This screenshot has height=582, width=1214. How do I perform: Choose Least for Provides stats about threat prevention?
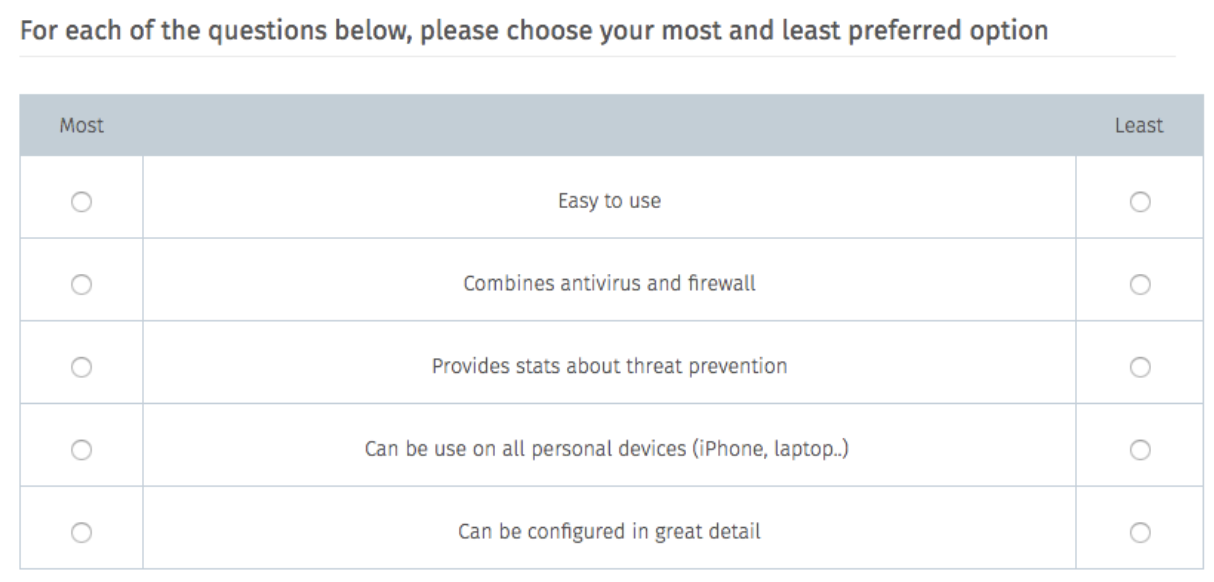(1139, 367)
